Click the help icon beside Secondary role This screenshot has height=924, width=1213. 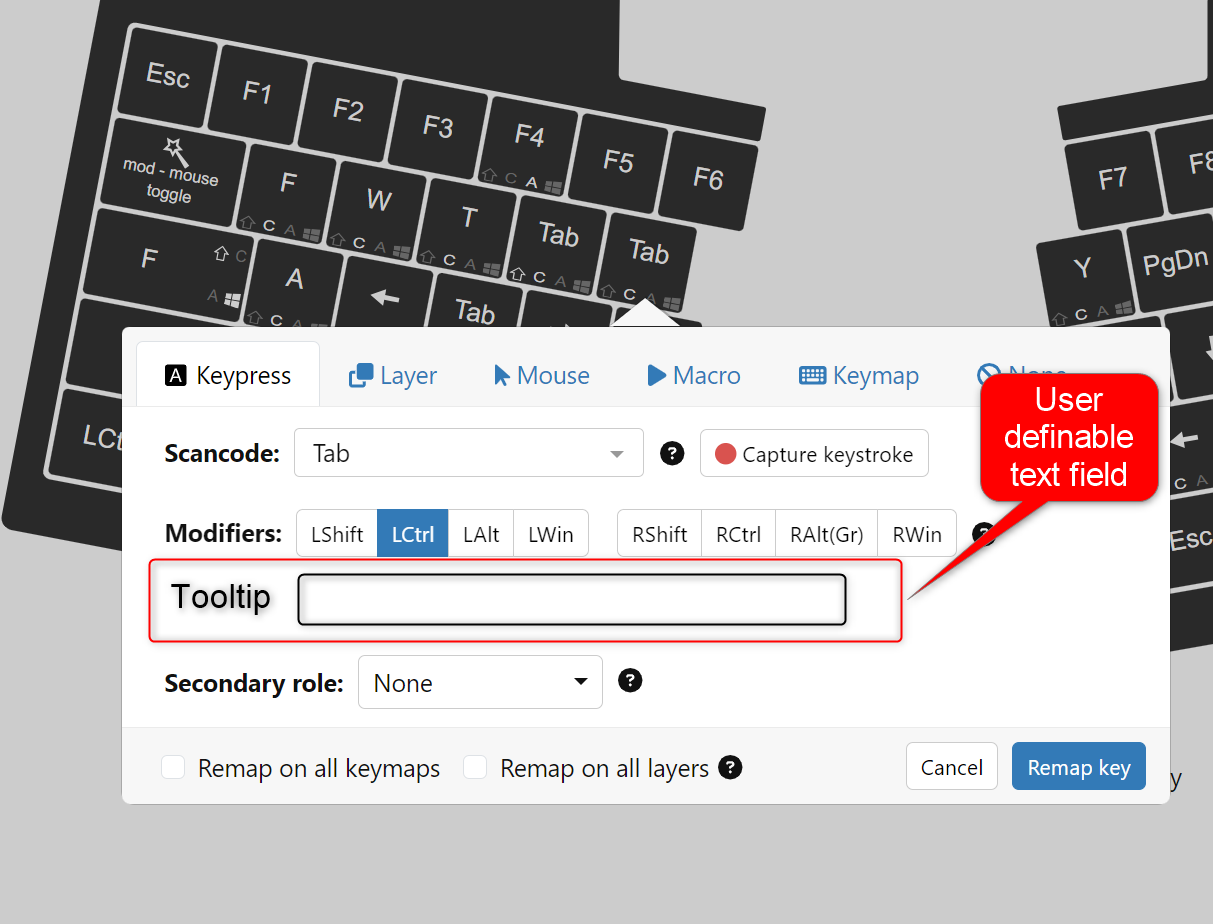click(630, 681)
